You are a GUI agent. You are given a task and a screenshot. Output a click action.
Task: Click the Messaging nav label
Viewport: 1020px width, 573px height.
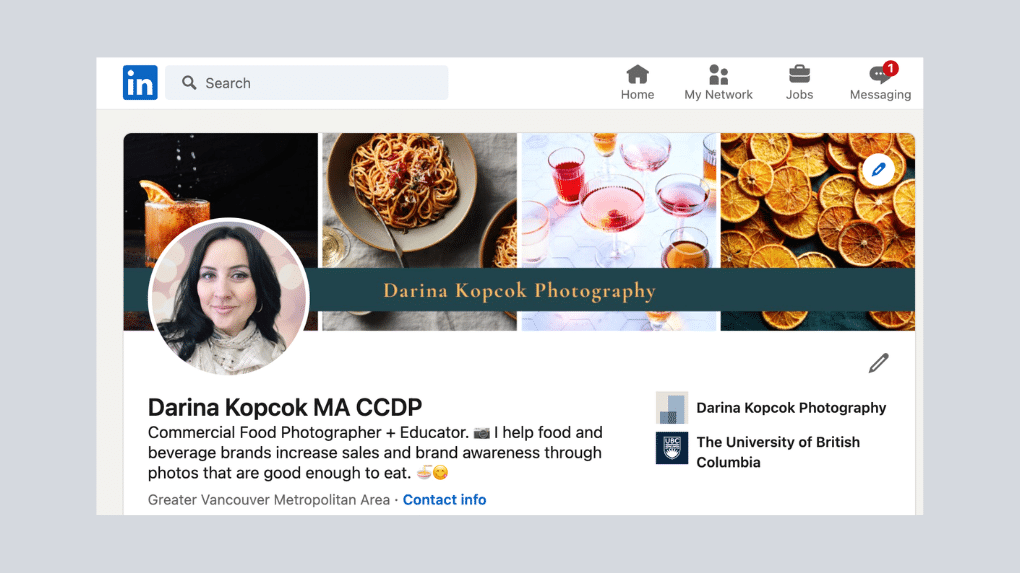880,95
